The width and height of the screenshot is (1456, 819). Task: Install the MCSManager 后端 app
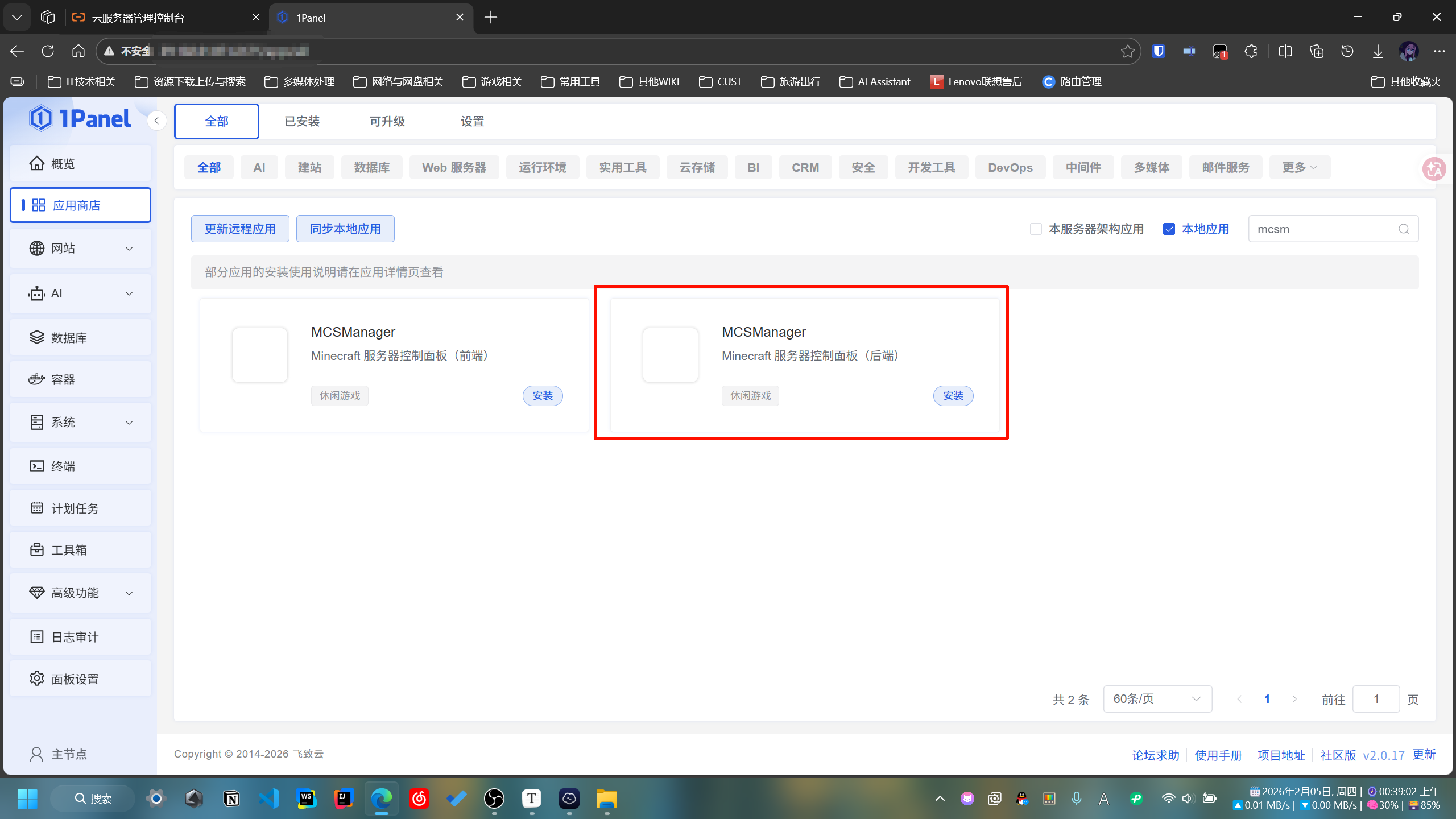tap(953, 396)
